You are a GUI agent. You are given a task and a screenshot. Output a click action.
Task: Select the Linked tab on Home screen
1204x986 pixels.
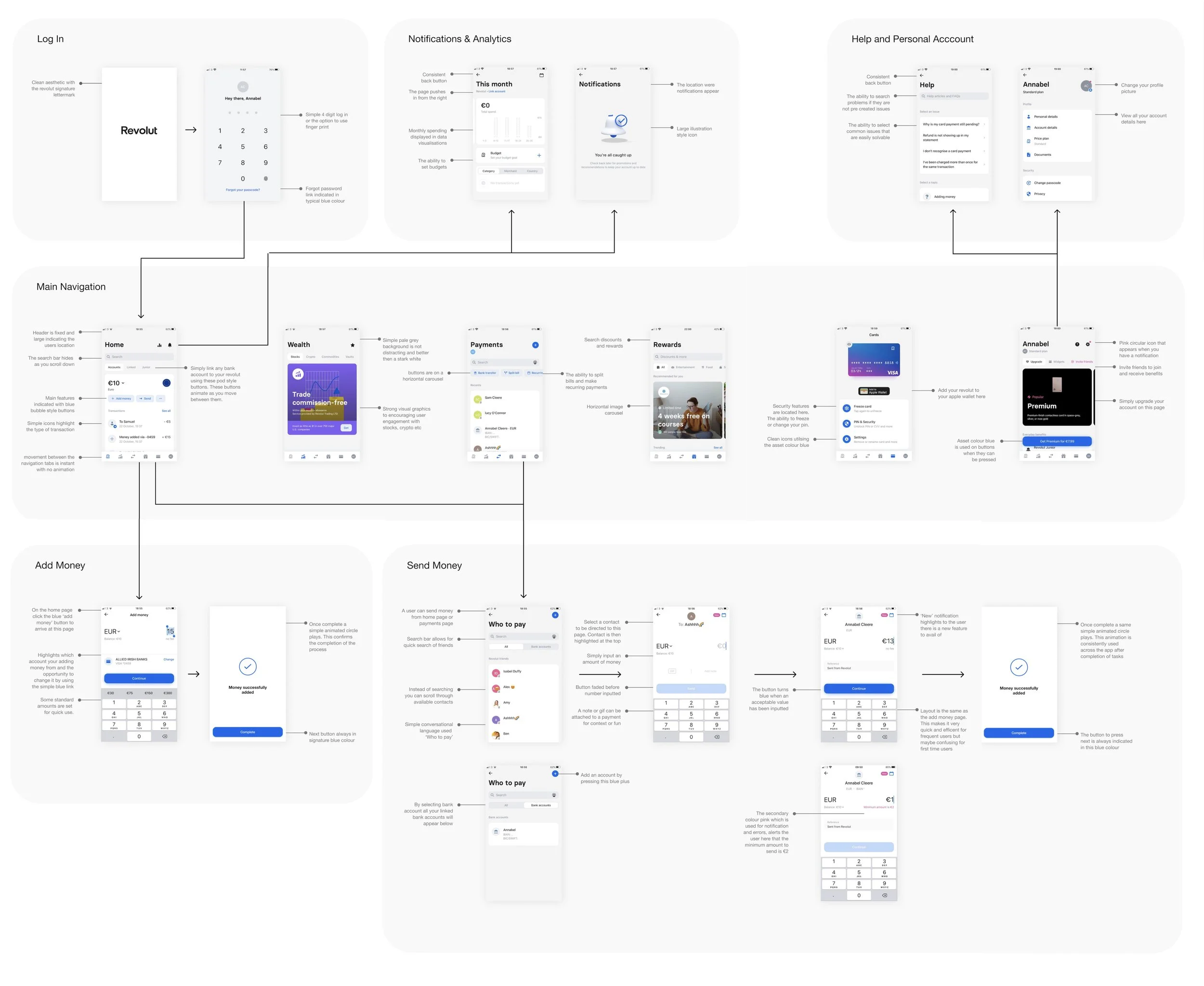click(131, 367)
